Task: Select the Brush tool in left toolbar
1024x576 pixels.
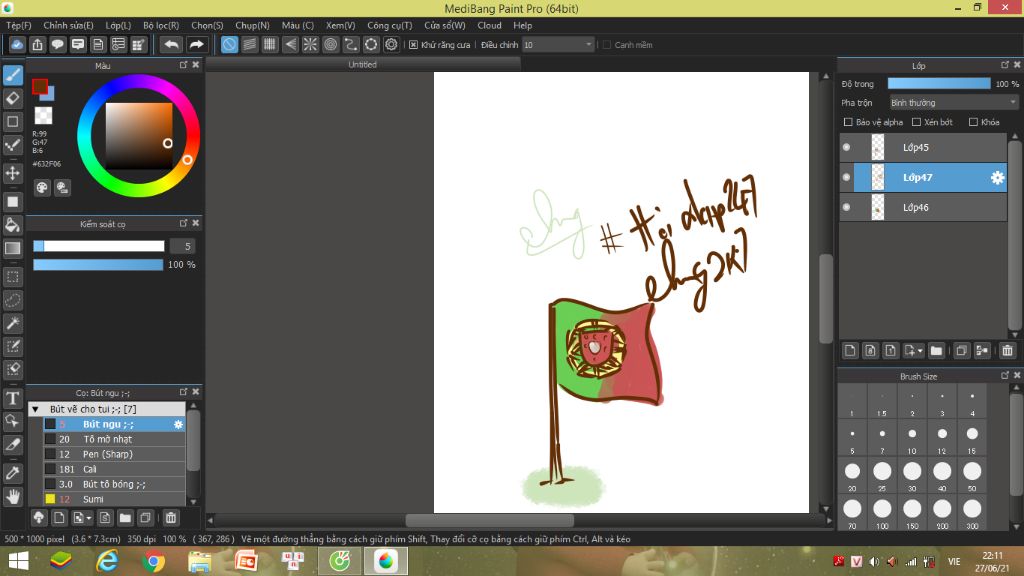Action: (x=13, y=75)
